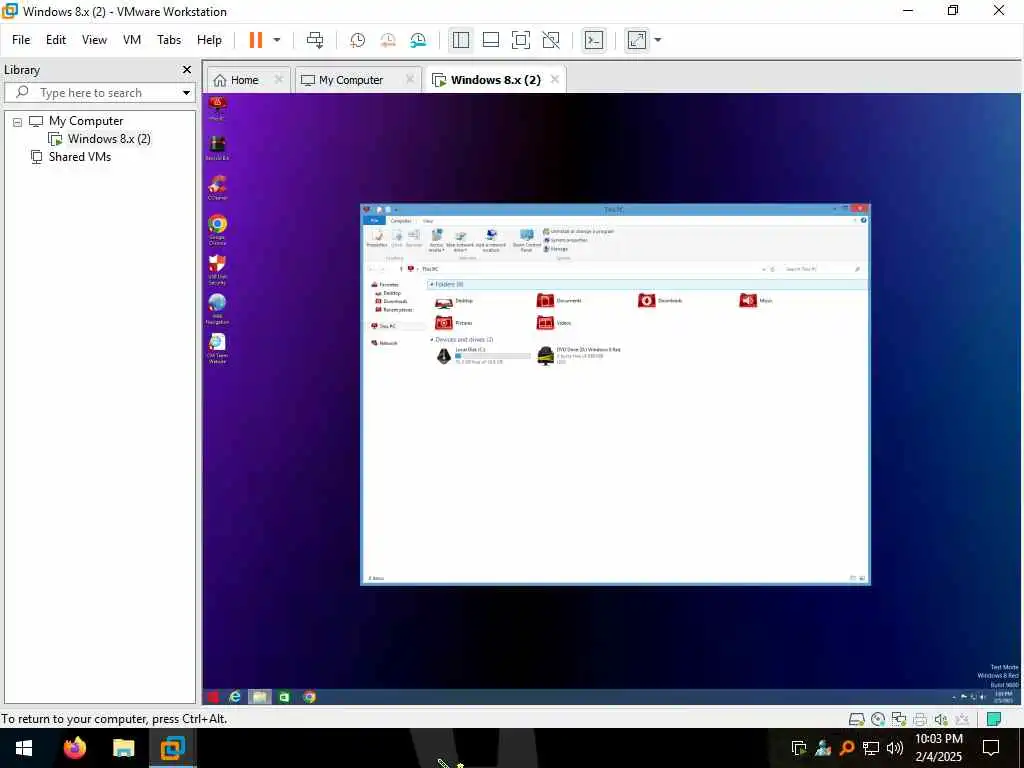The image size is (1024, 768).
Task: Click the orange Suspend (pause) VM button
Action: click(x=255, y=40)
